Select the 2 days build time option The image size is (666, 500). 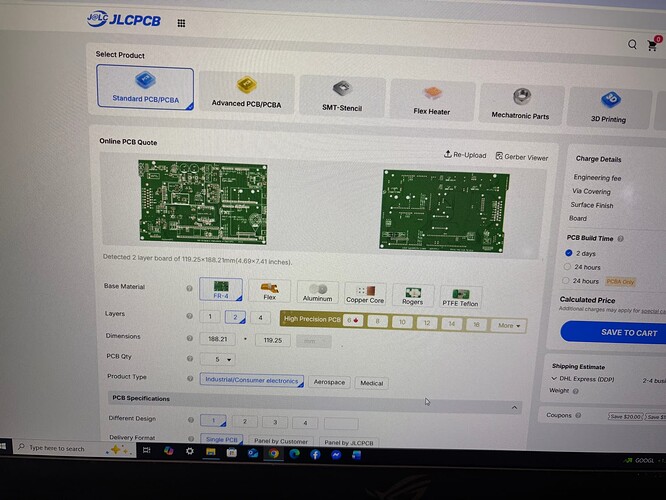click(x=569, y=254)
